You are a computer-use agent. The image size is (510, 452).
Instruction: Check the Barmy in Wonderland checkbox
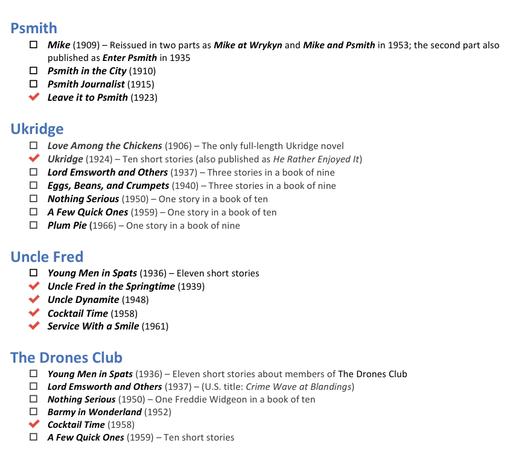coord(33,411)
